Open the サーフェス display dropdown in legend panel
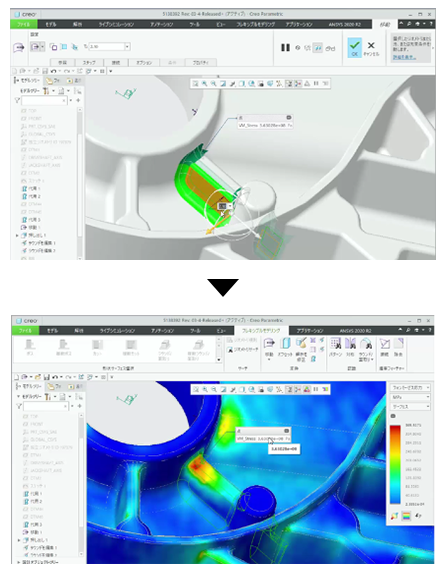This screenshot has width=448, height=575. (410, 407)
